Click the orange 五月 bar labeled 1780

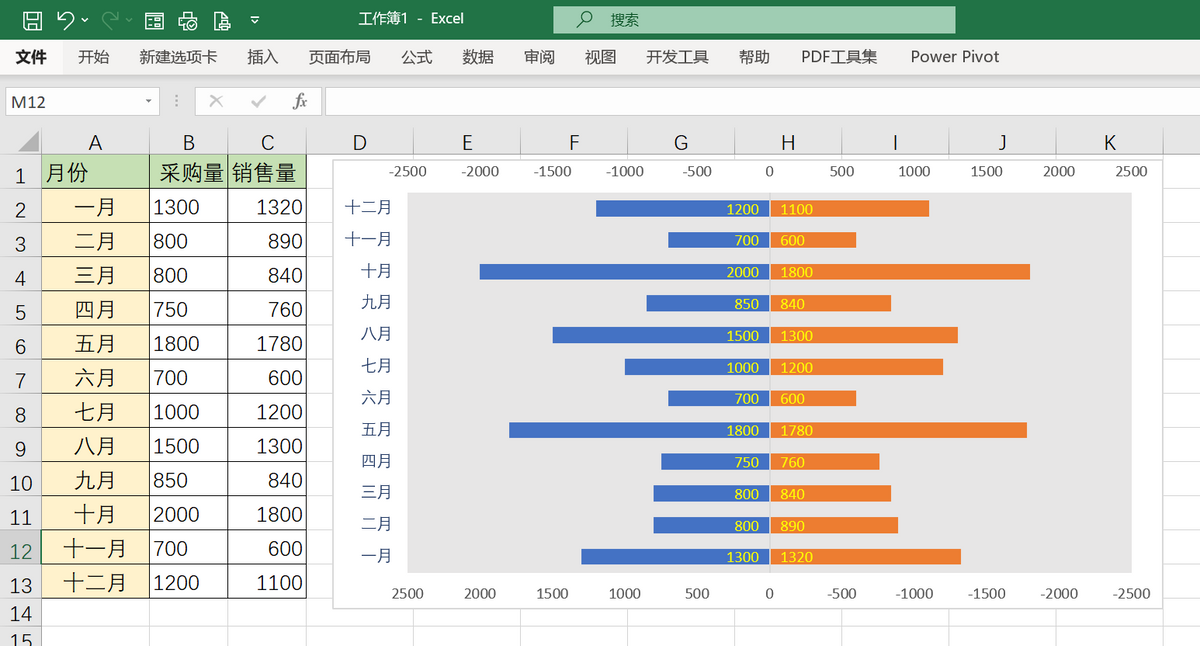point(898,430)
